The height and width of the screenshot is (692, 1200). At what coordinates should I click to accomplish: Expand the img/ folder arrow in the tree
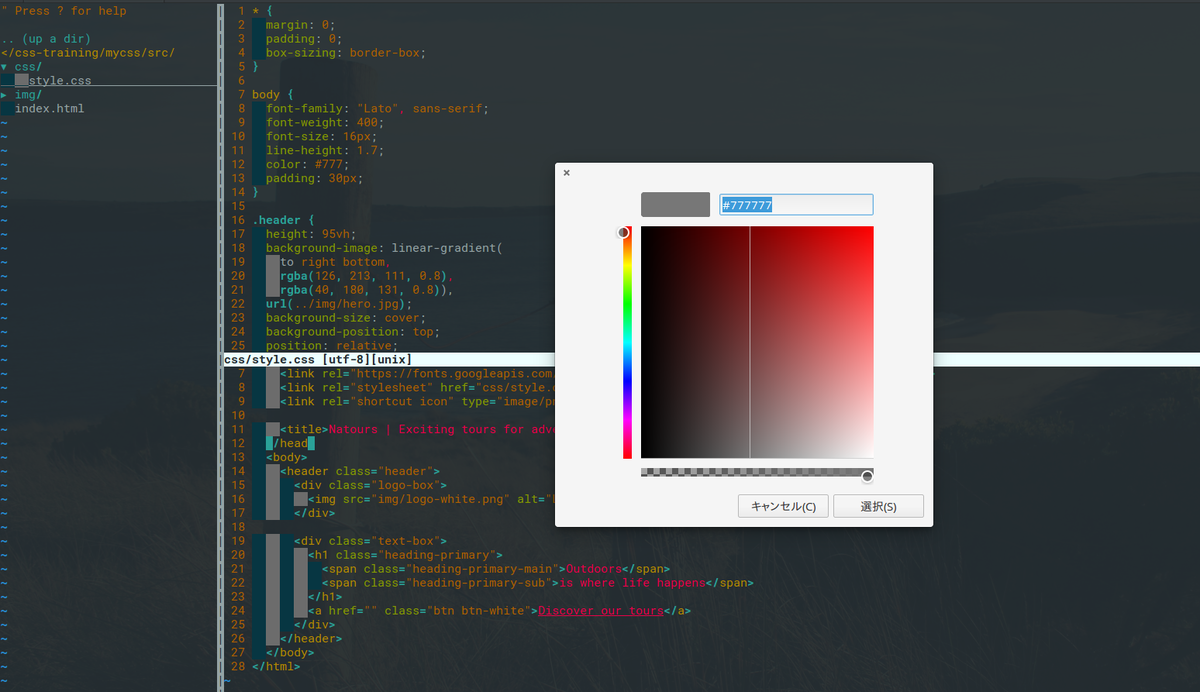click(4, 95)
